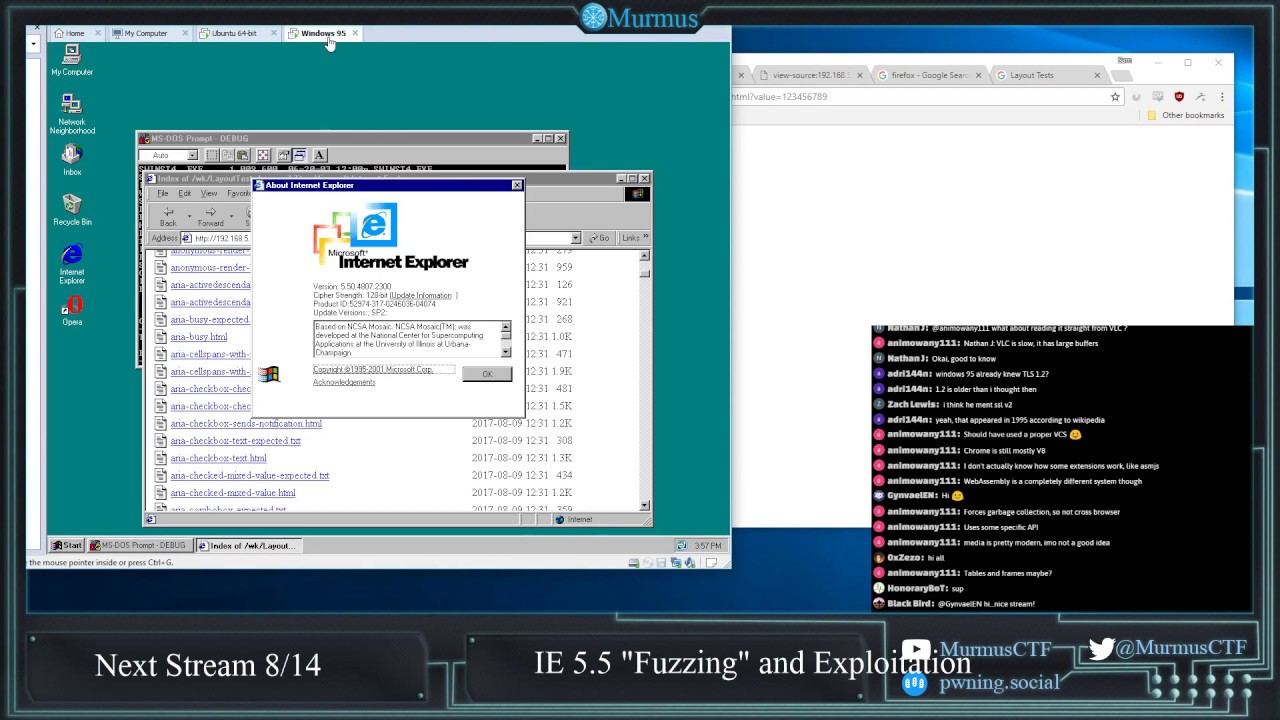Open the Recycle Bin desktop icon

tap(72, 210)
